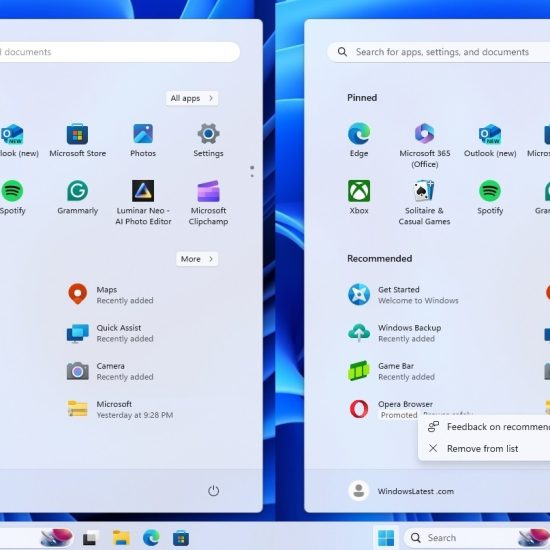Launch Solitaire & Casual Games
550x550 pixels.
[424, 202]
